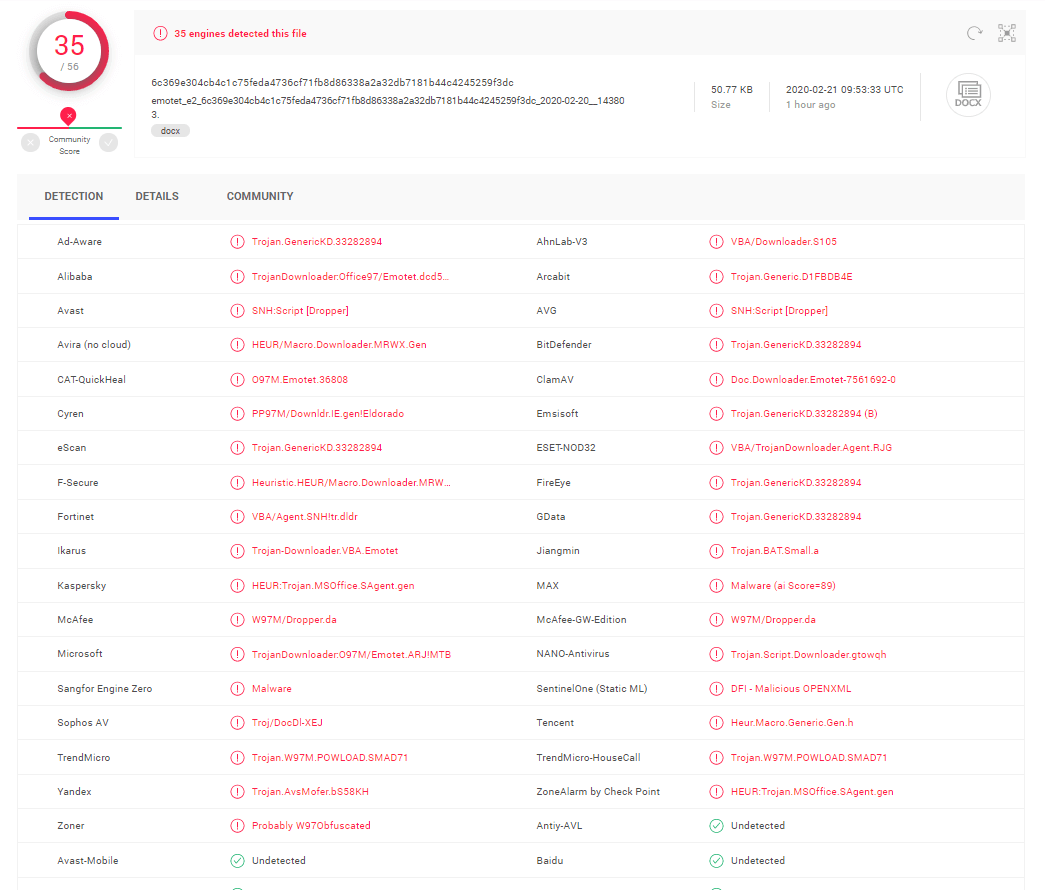The width and height of the screenshot is (1045, 890).
Task: Open the COMMUNITY tab
Action: point(260,197)
